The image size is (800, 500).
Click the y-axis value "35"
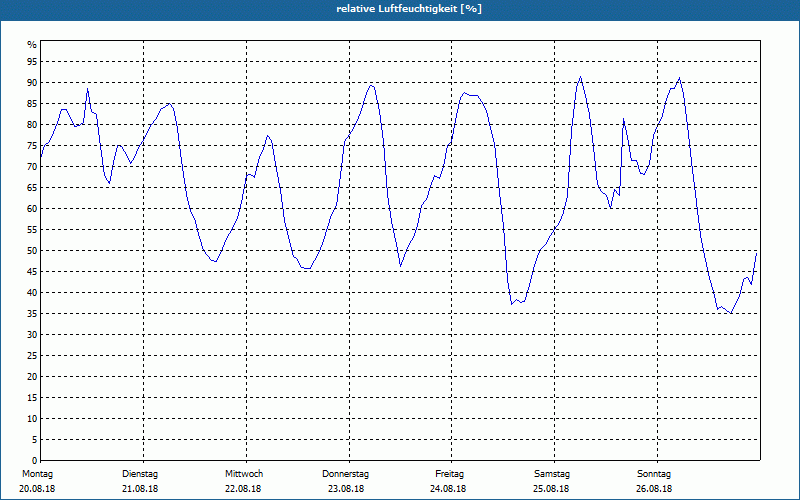point(32,314)
